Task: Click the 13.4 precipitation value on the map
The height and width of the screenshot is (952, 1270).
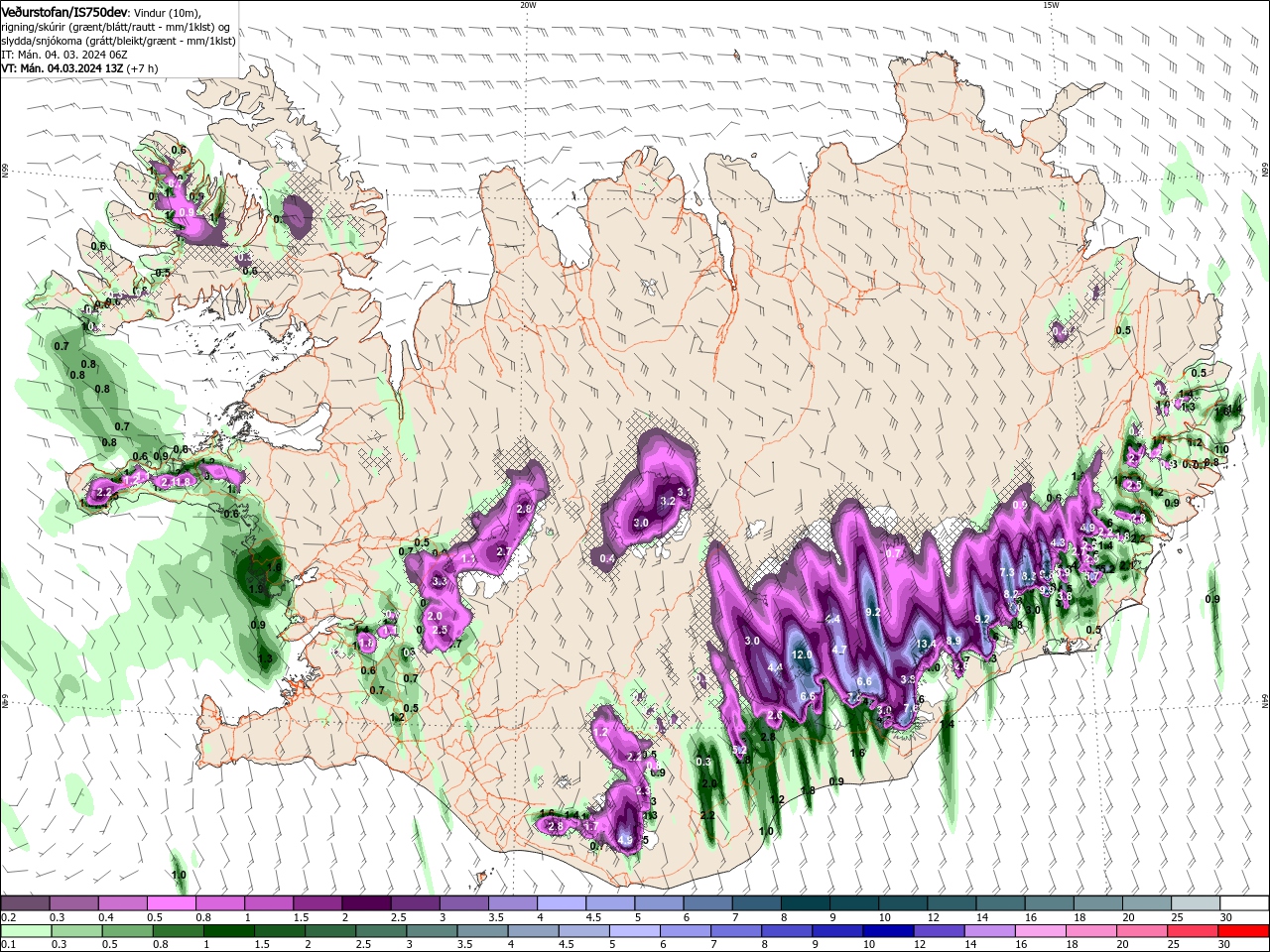Action: [x=926, y=644]
